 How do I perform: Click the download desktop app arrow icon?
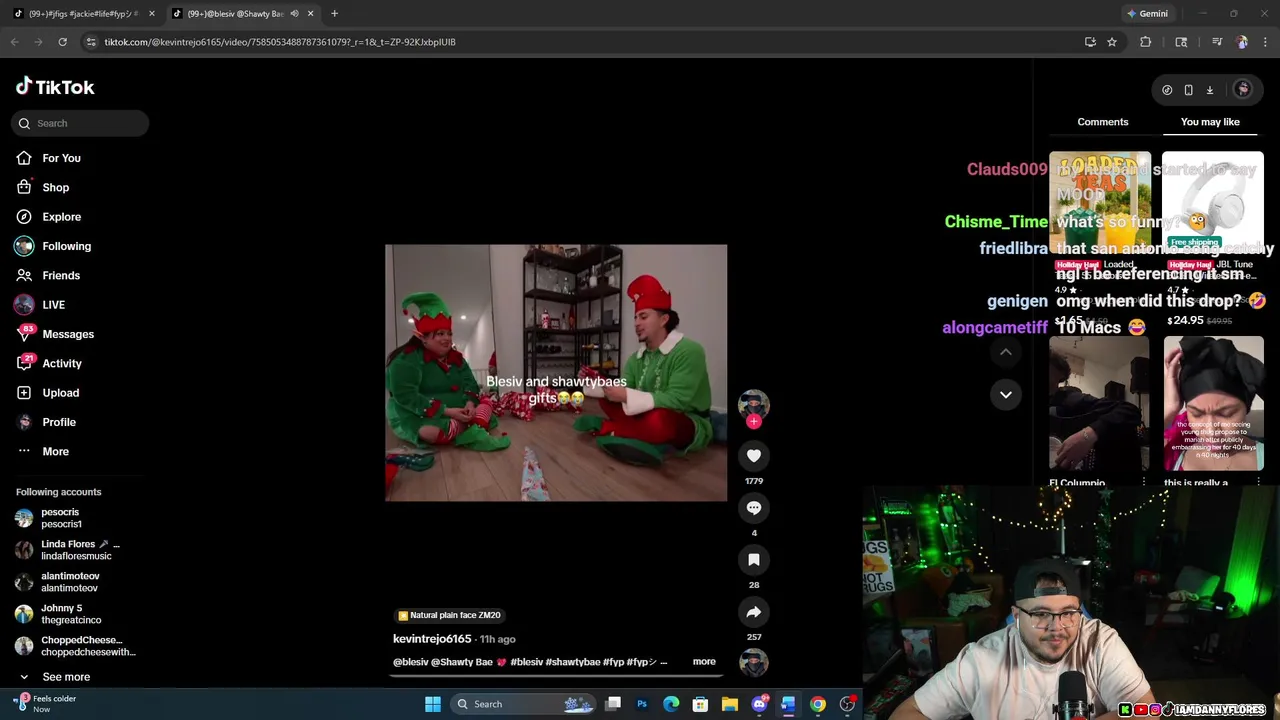tap(1209, 90)
